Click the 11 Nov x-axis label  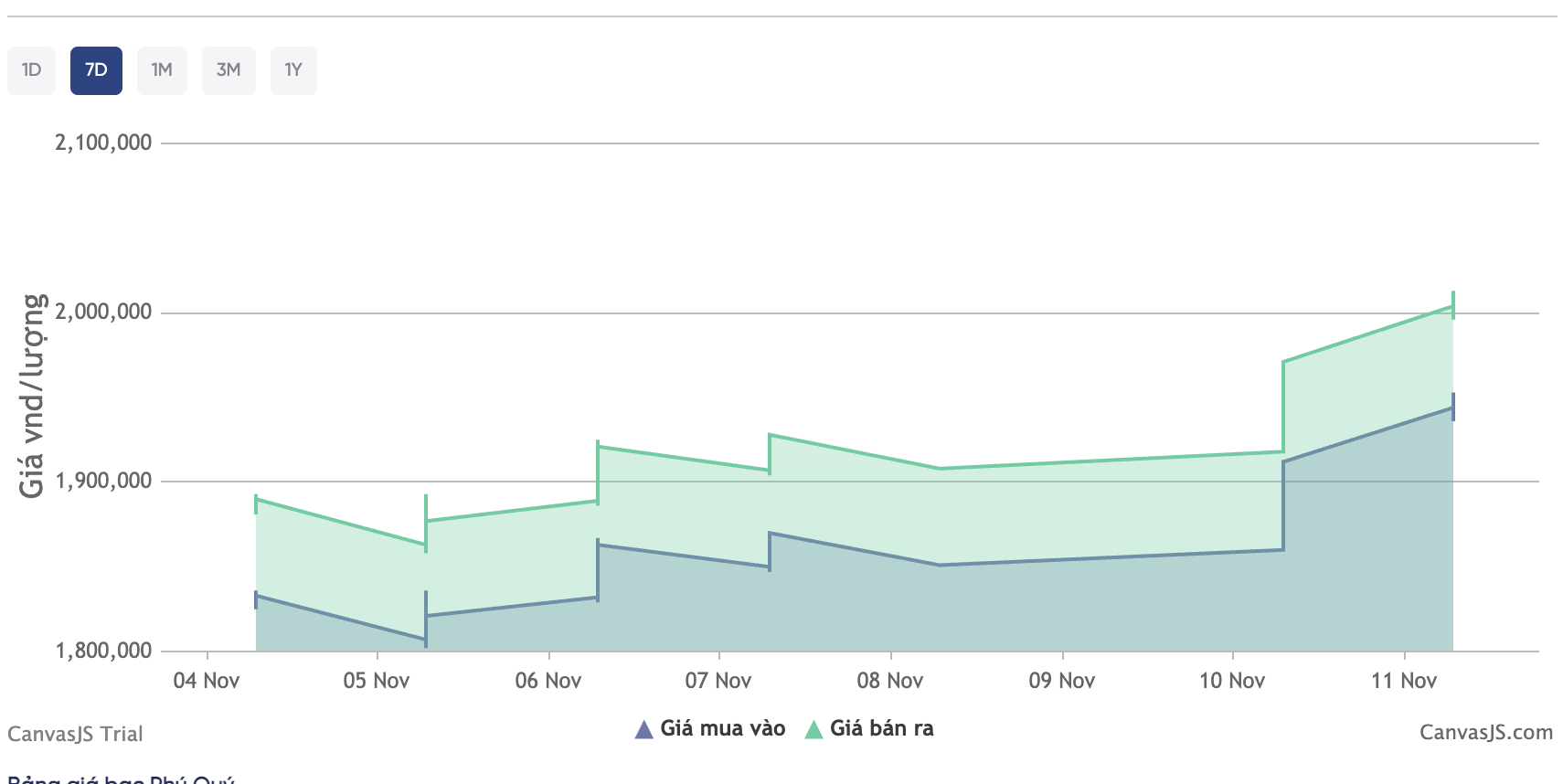(x=1404, y=681)
